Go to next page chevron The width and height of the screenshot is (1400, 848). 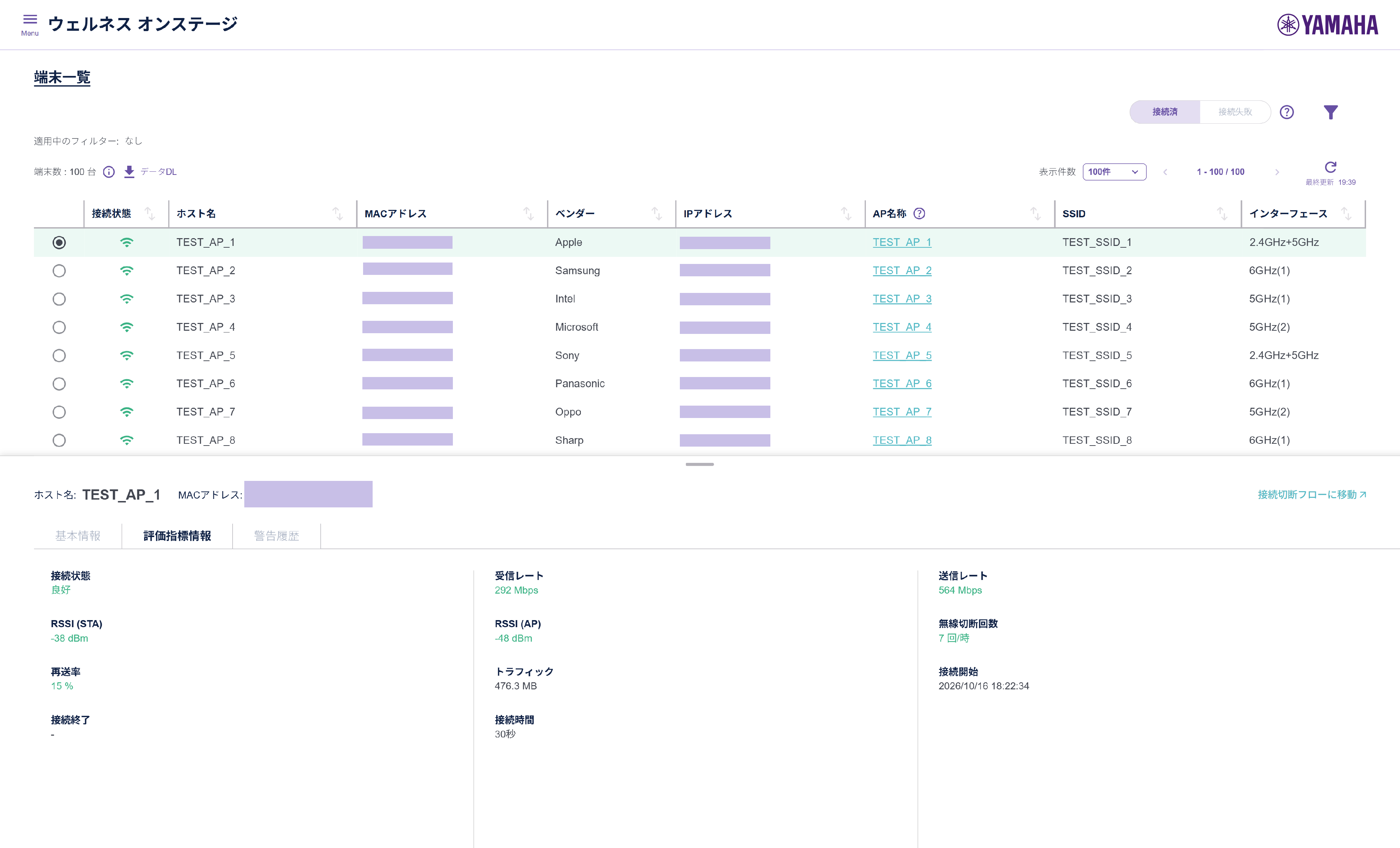click(1277, 171)
